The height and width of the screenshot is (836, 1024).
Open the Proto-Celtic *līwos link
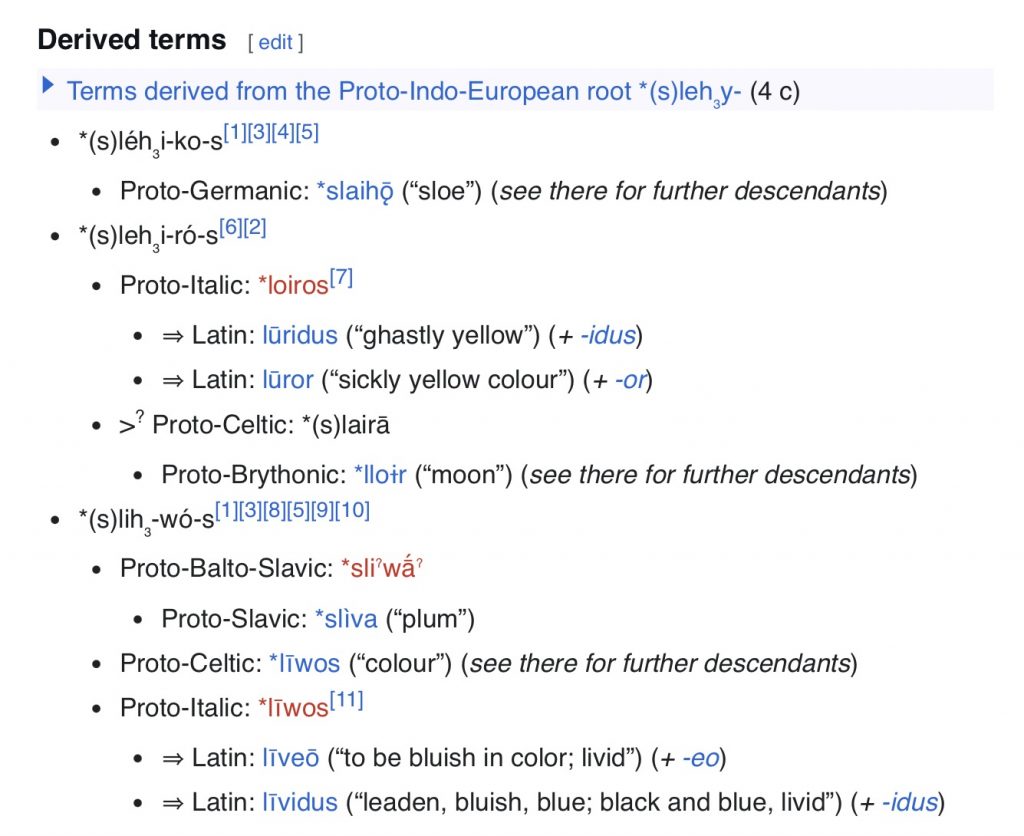(x=304, y=664)
